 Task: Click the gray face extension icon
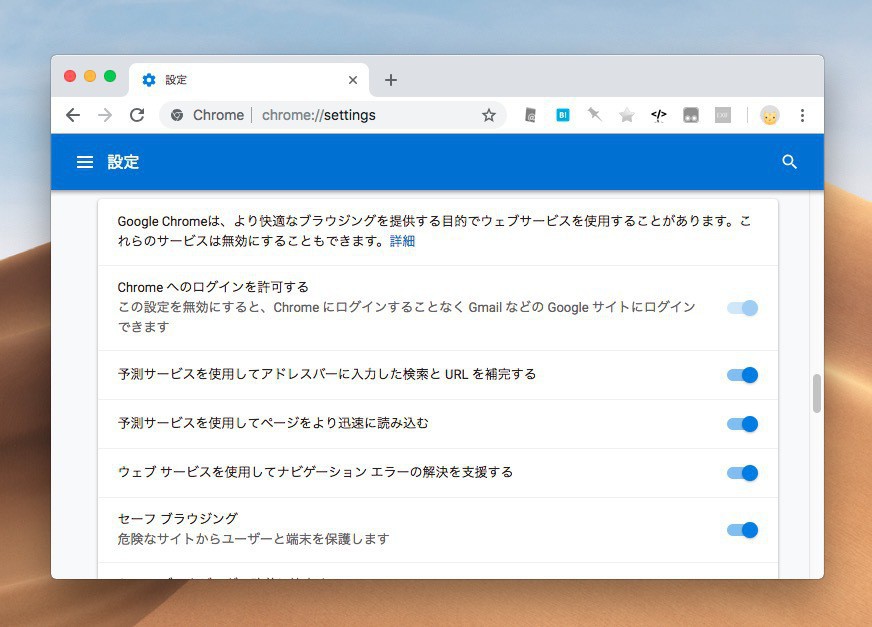click(691, 115)
